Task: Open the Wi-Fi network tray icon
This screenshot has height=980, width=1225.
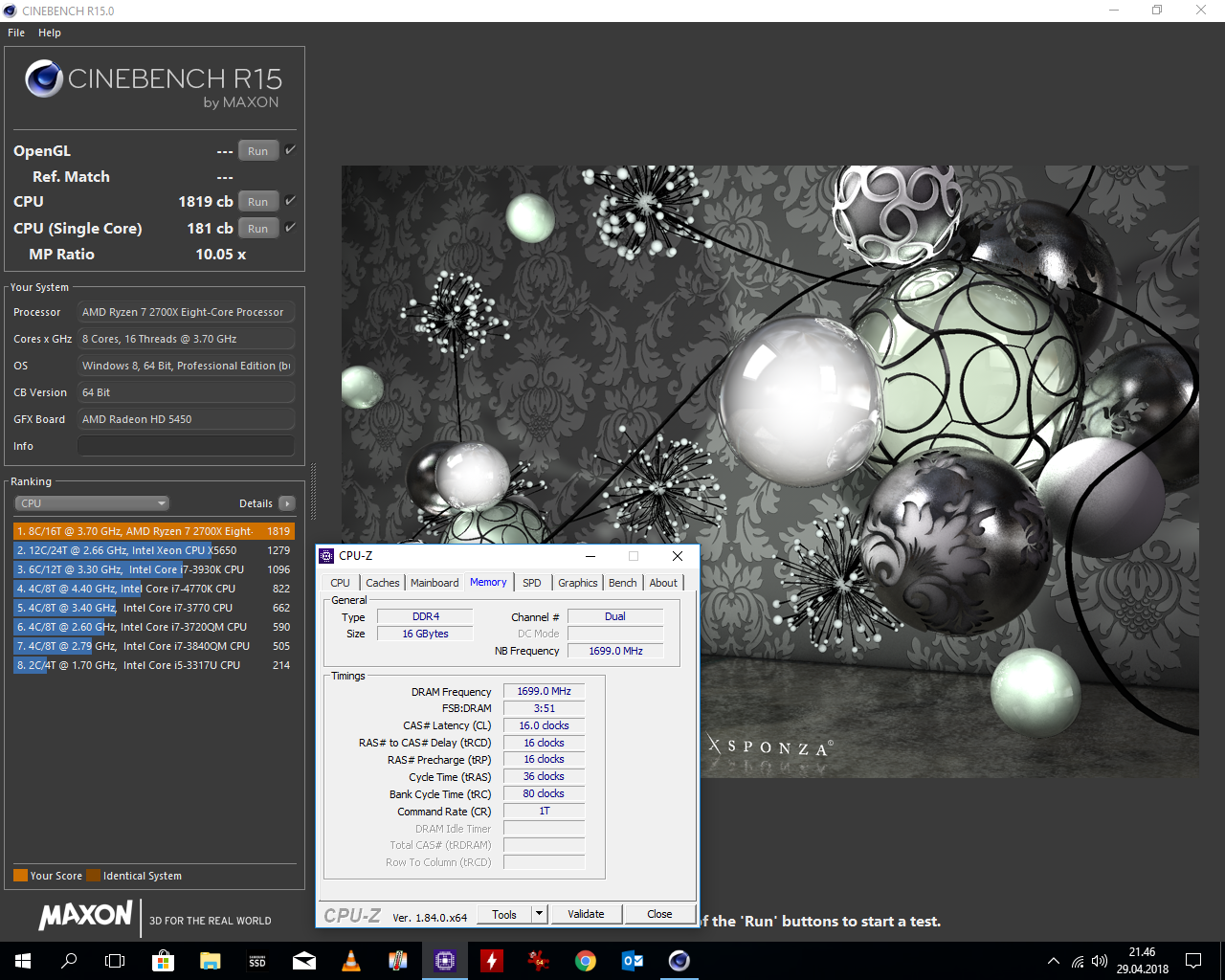Action: click(1078, 961)
